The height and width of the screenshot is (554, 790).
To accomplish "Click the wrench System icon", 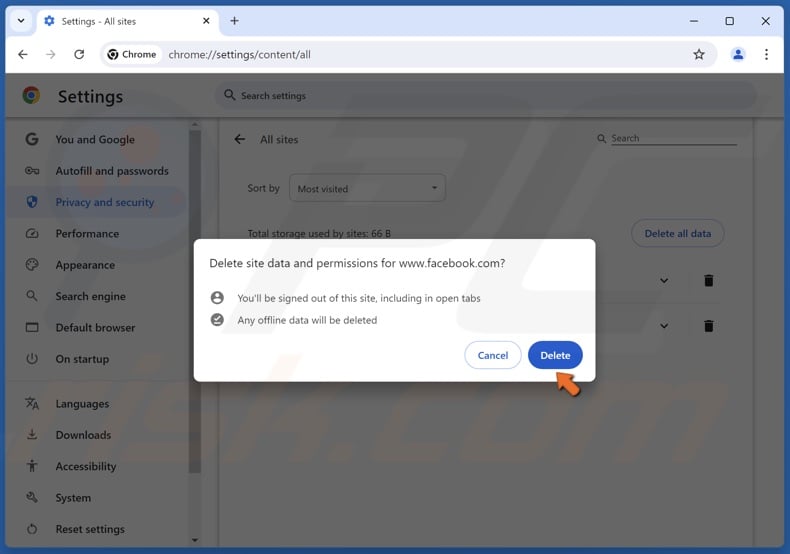I will point(32,498).
